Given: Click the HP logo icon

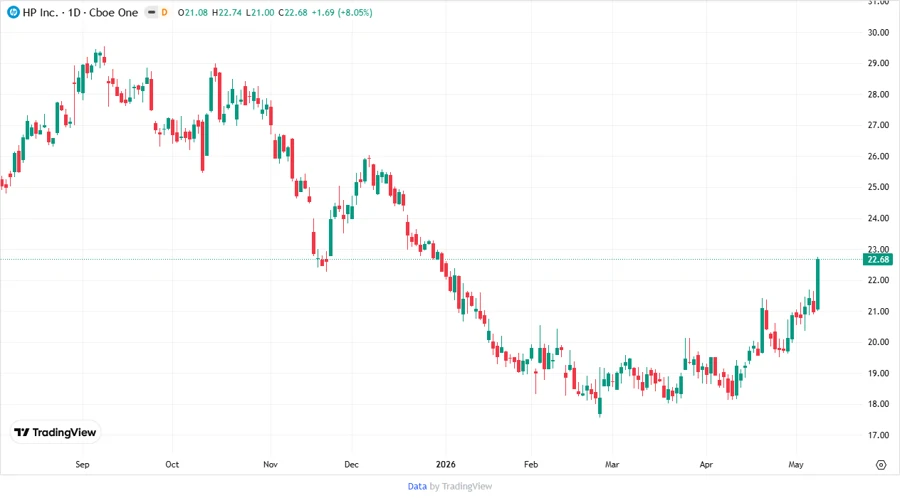Looking at the screenshot, I should tap(13, 12).
